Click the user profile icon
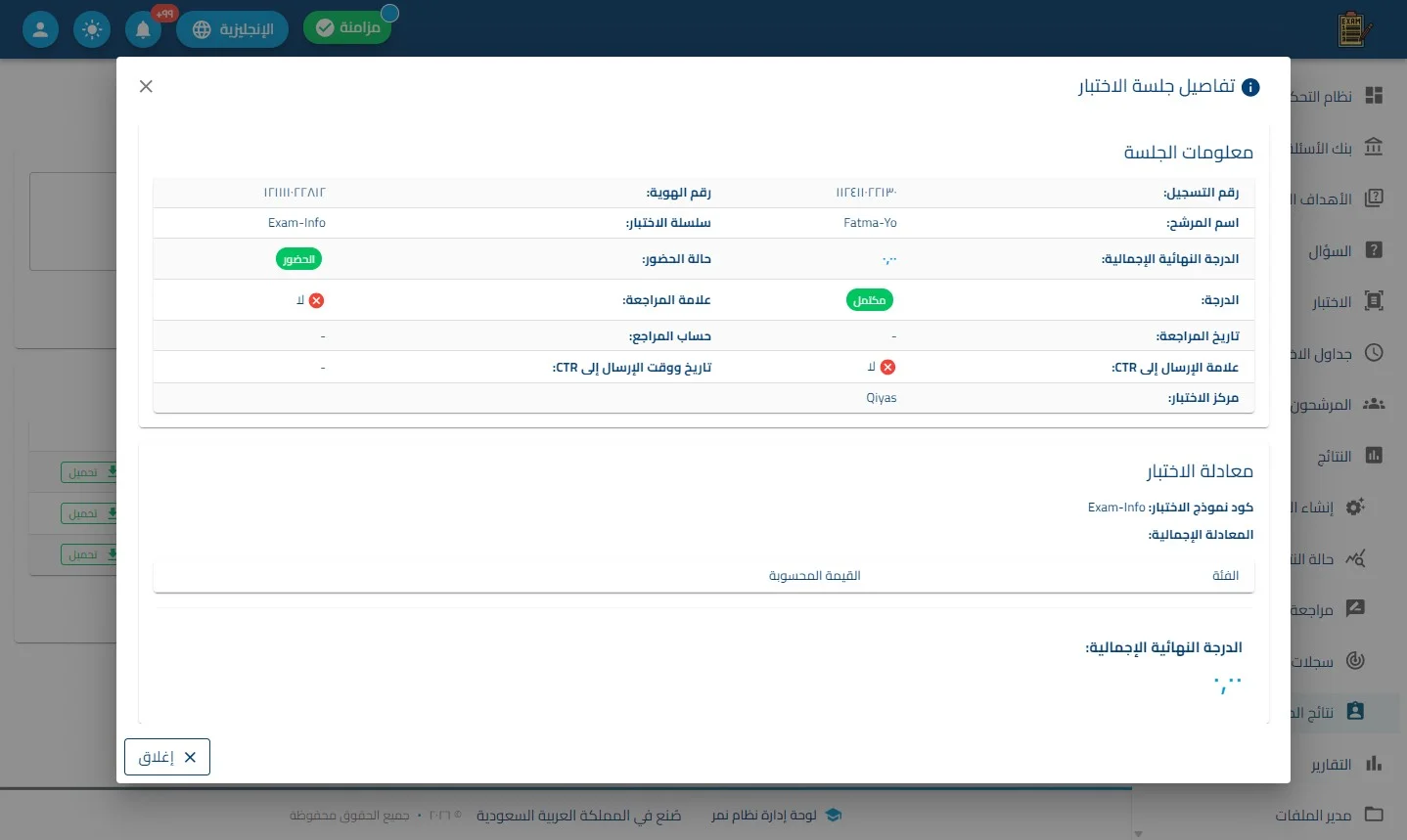Screen dimensions: 1407x840 tap(40, 29)
